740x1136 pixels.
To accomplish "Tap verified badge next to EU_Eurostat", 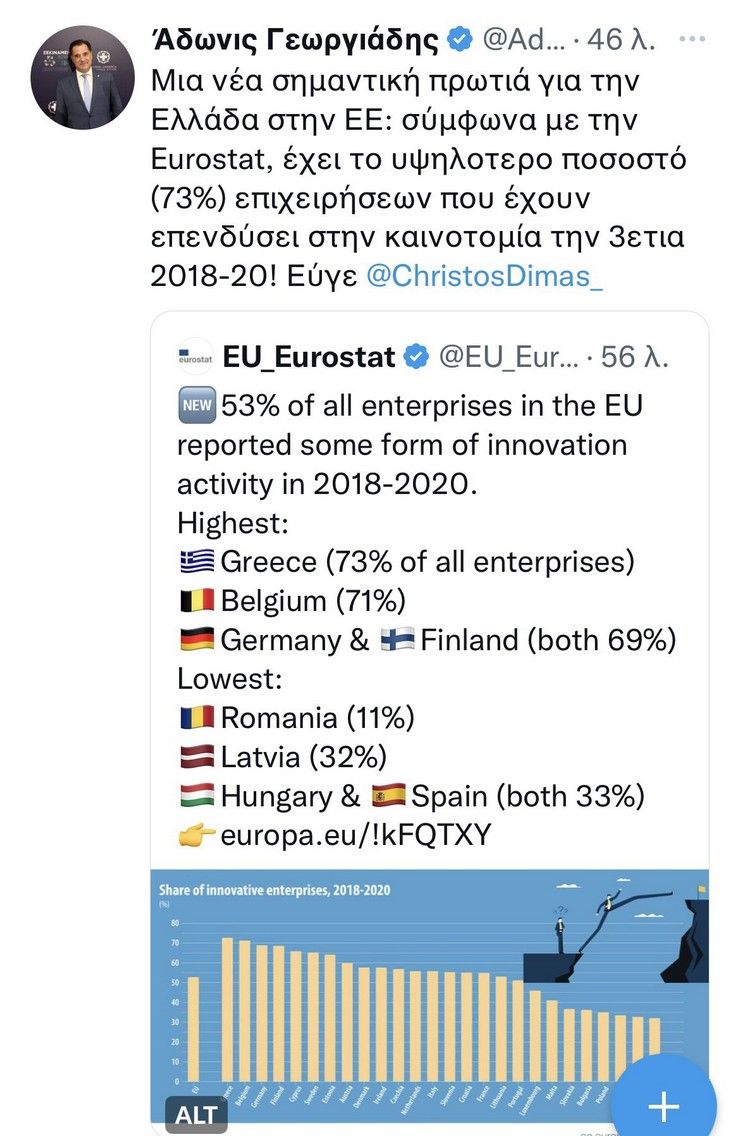I will pyautogui.click(x=416, y=356).
